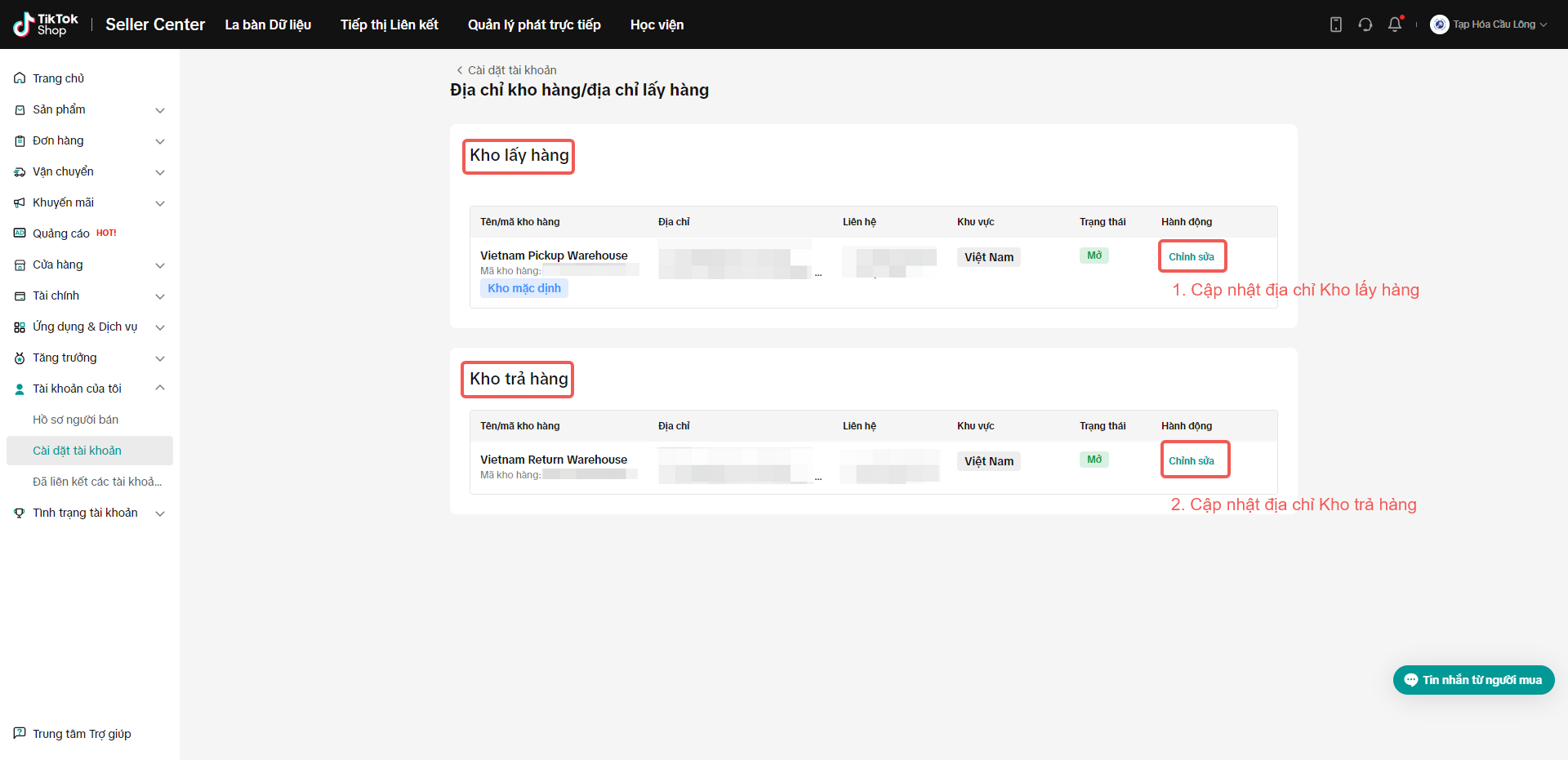Click Chỉnh sửa for Vietnam Pickup Warehouse
The image size is (1568, 760).
1191,256
